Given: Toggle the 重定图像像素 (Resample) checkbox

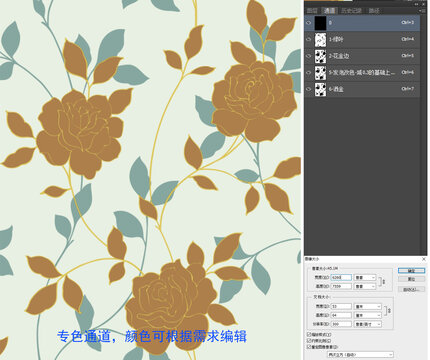Looking at the screenshot, I should (309, 347).
